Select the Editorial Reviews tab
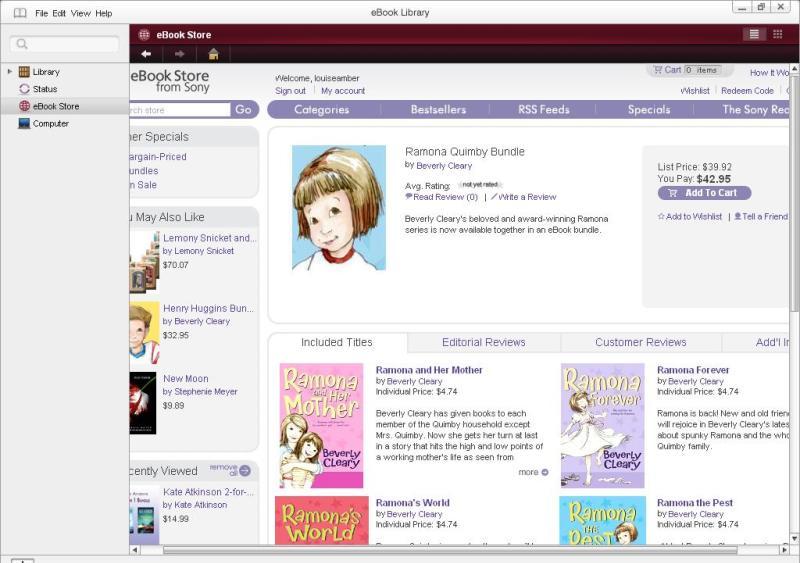This screenshot has width=800, height=563. pos(484,342)
